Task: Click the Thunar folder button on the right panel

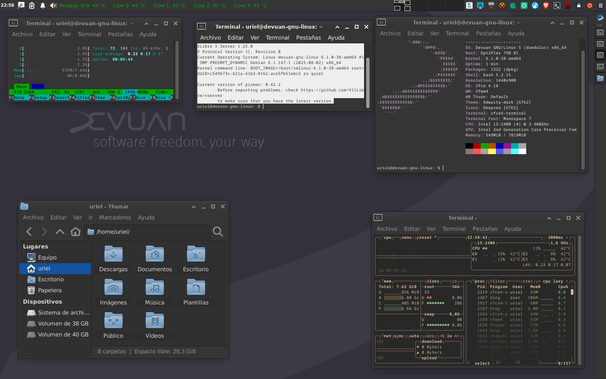Action: (x=600, y=78)
